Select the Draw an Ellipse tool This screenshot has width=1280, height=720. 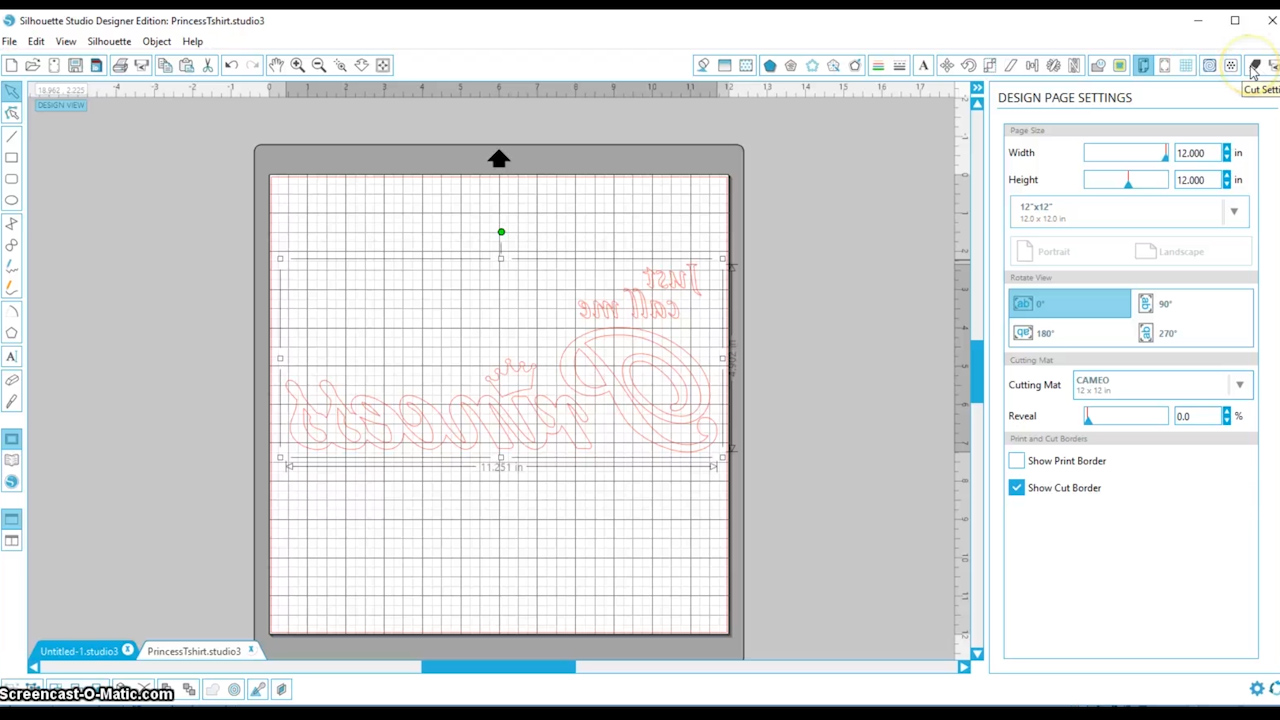[x=12, y=201]
